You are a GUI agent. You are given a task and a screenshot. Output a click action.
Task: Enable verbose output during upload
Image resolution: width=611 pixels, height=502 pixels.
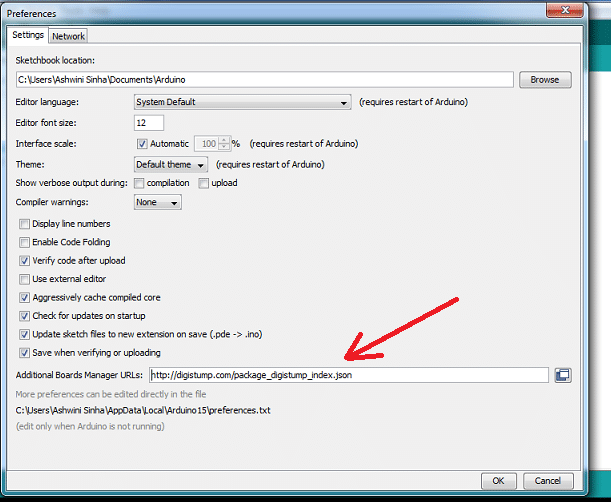204,183
